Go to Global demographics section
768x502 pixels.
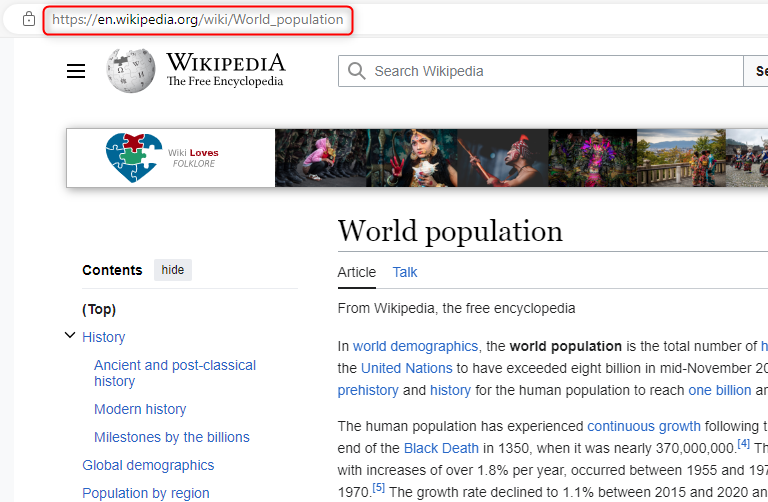click(148, 465)
